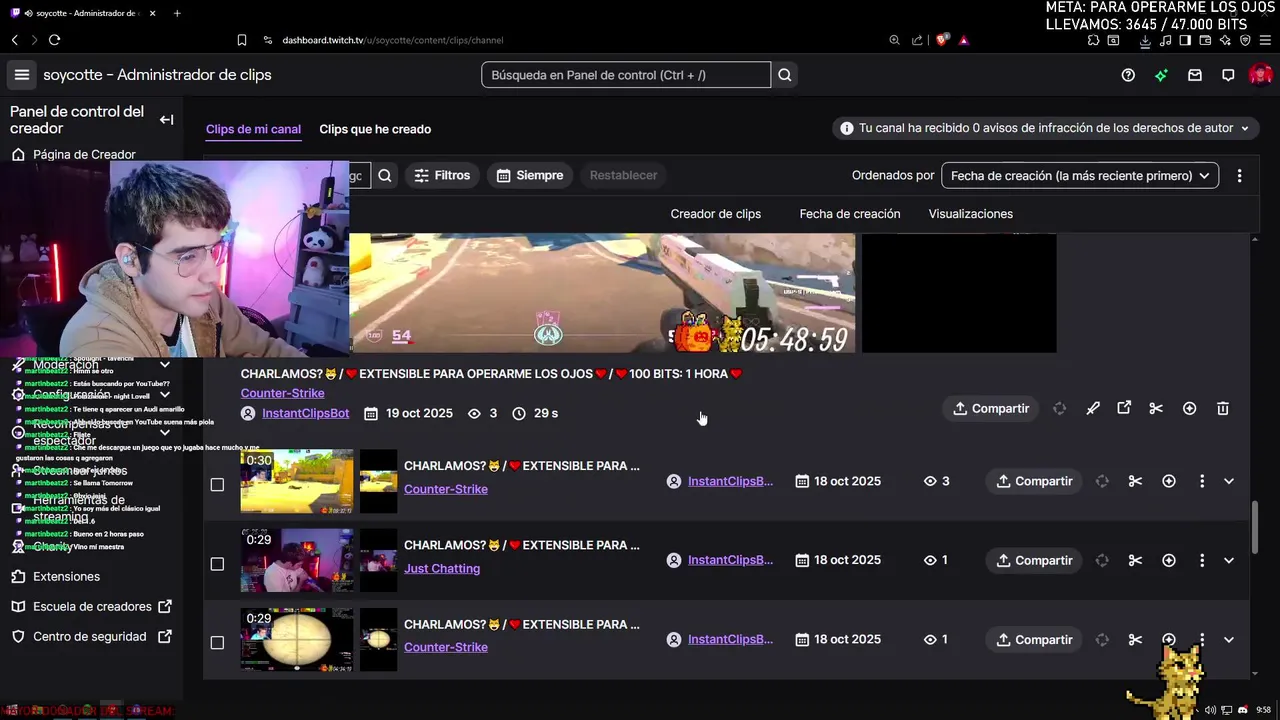Click Compartir on the Just Chatting clip row

(x=1034, y=560)
